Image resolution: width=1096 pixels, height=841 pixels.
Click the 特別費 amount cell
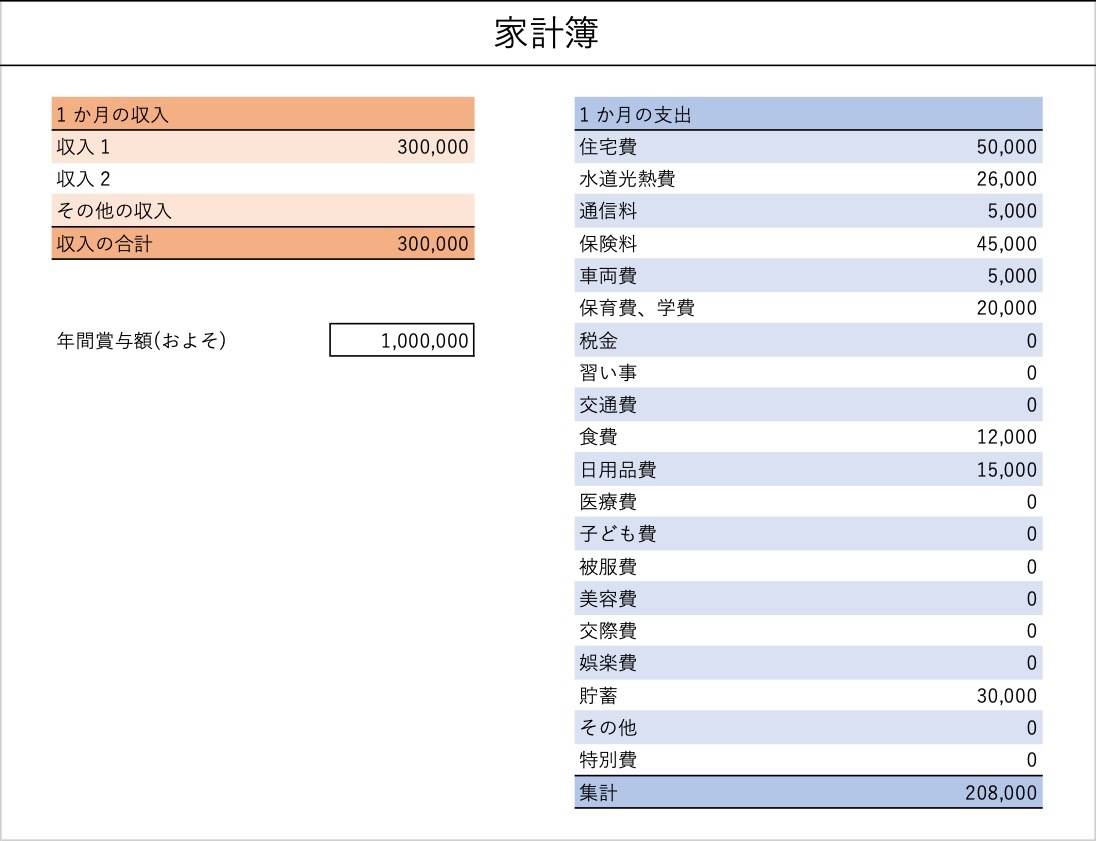click(x=1032, y=761)
